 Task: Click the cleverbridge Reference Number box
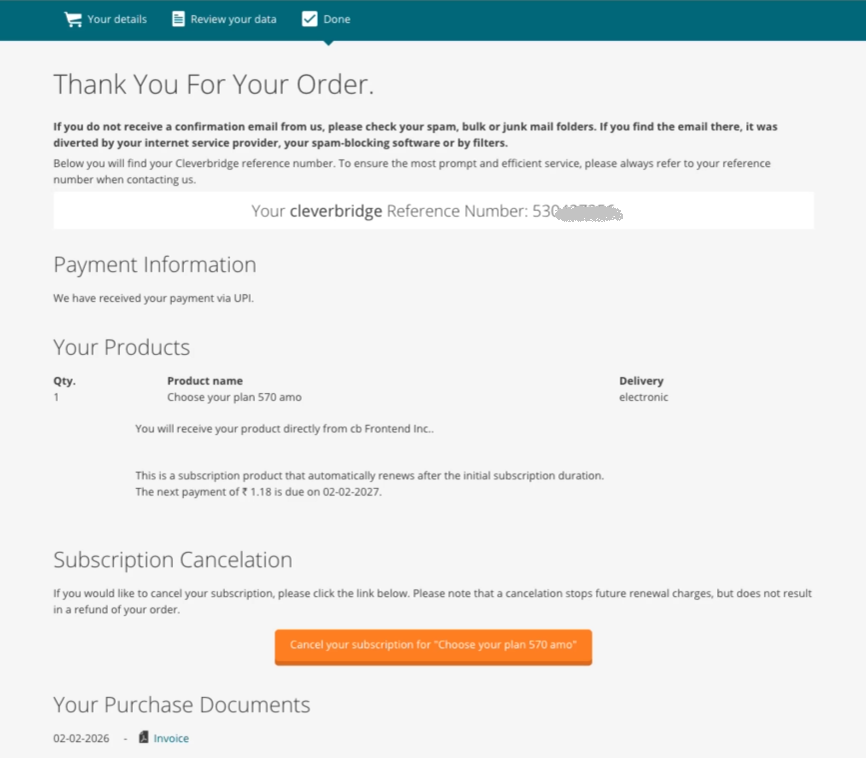tap(433, 211)
